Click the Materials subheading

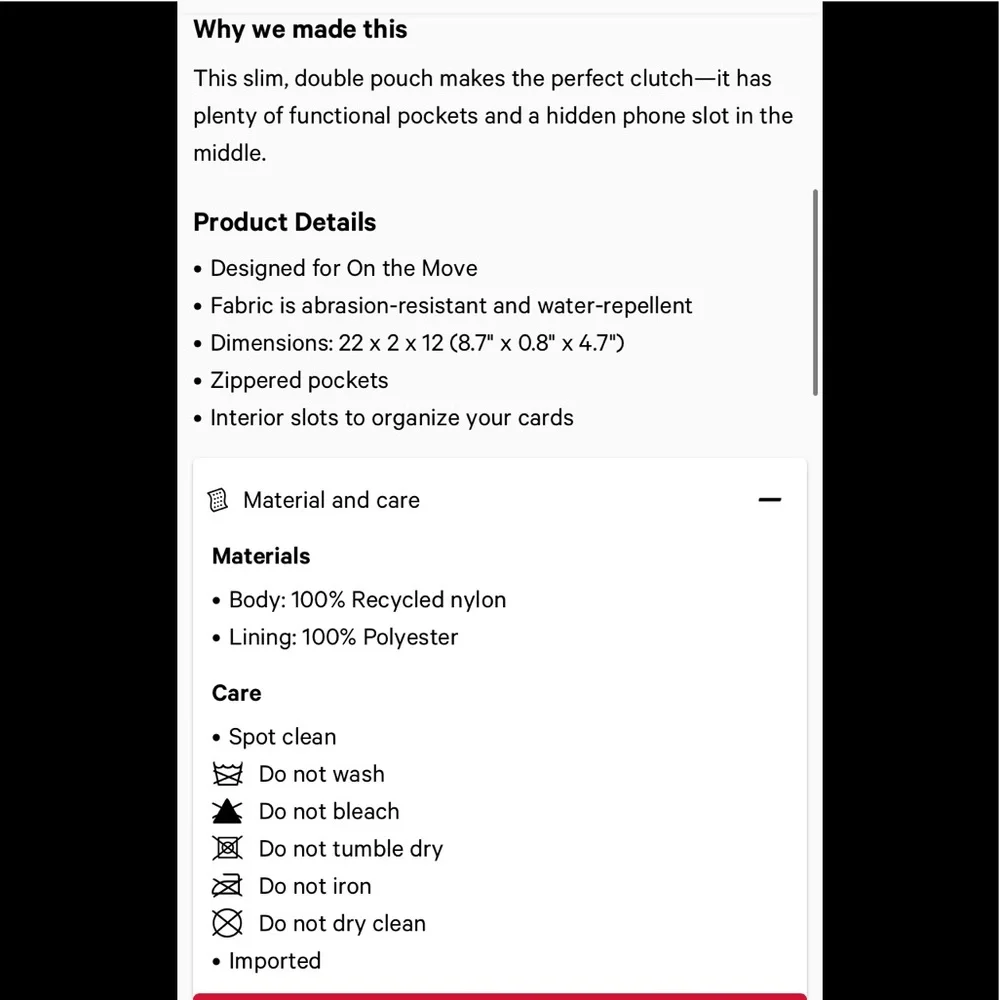coord(261,556)
